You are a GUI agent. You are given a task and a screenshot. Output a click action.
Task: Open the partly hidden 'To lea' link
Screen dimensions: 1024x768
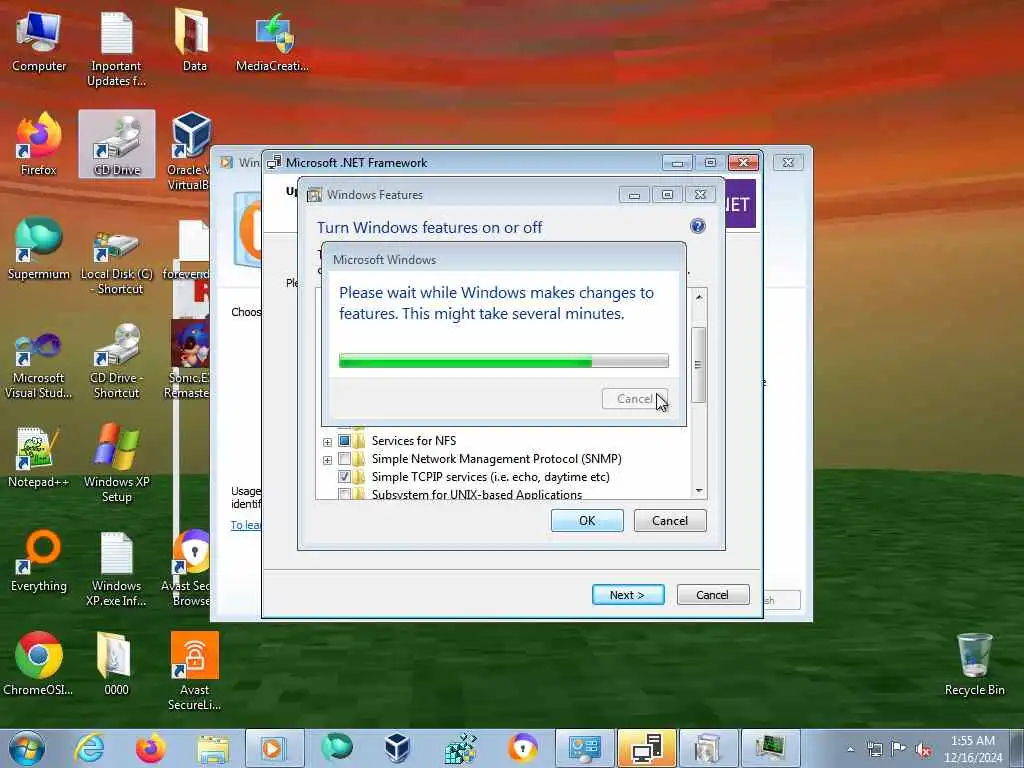coord(246,525)
